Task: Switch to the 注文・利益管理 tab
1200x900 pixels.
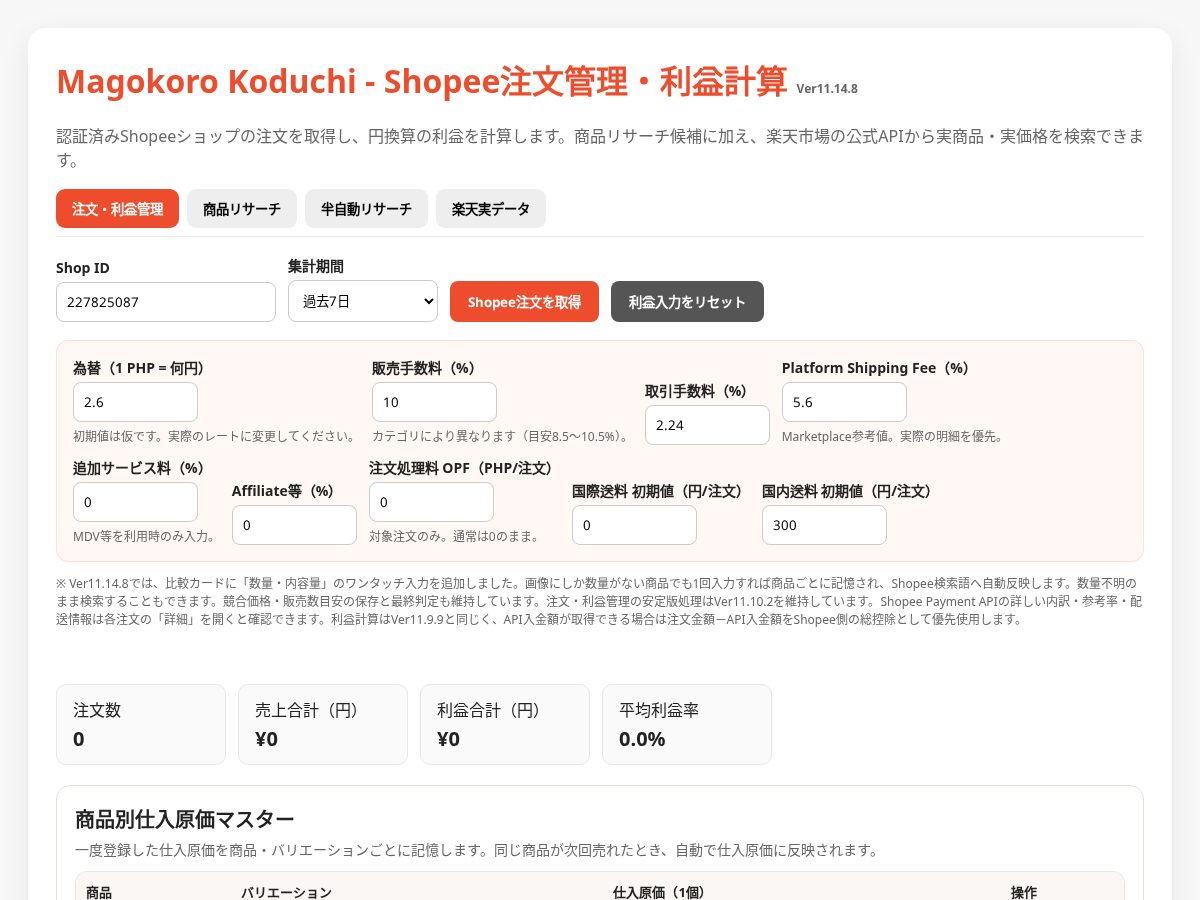Action: 117,209
